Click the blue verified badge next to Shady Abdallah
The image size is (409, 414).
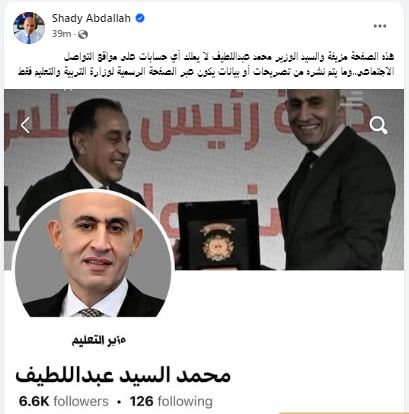140,18
